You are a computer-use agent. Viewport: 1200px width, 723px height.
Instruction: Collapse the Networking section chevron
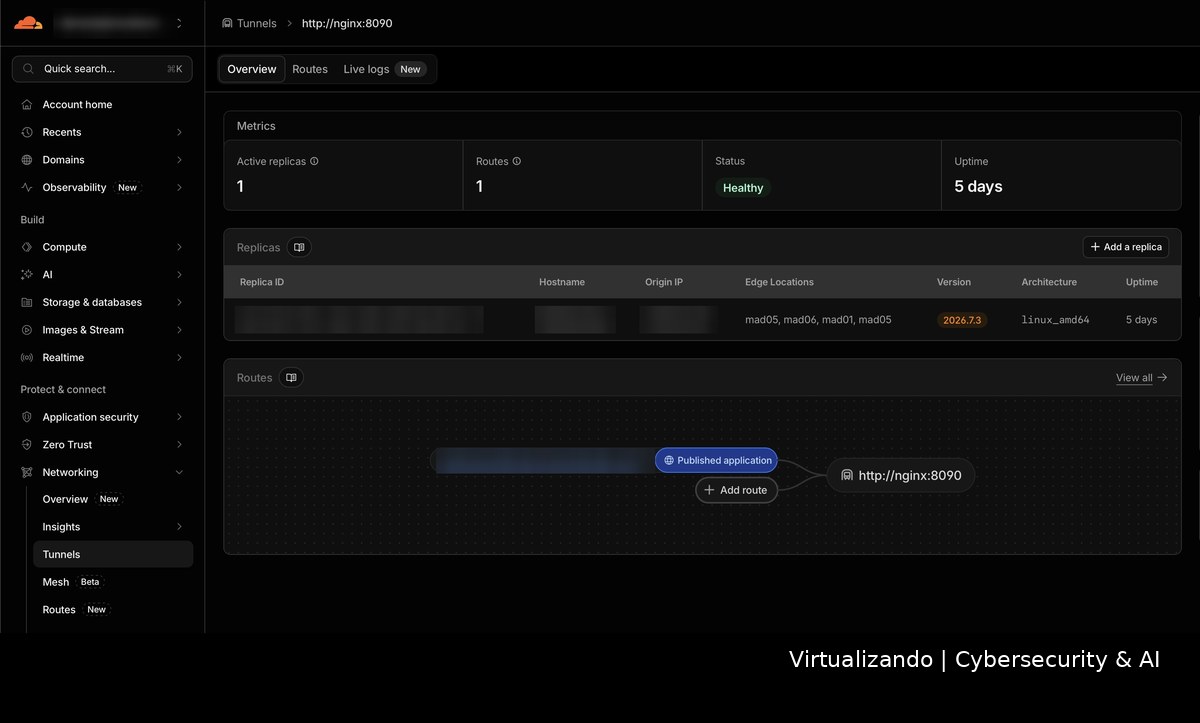coord(179,472)
